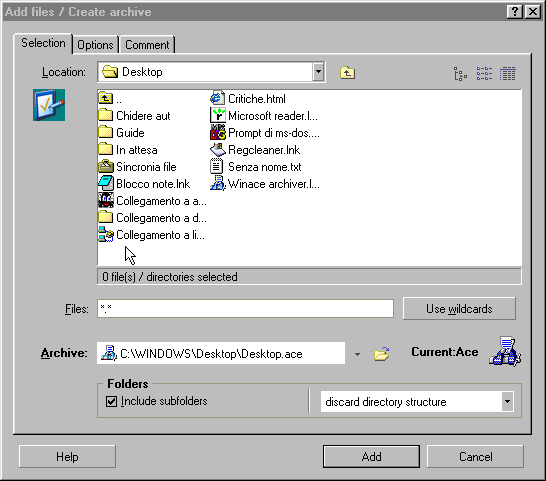Open the Location dropdown list
This screenshot has height=481, width=546.
[318, 72]
